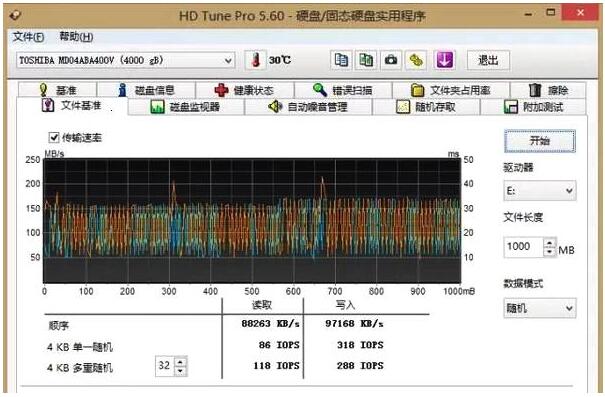Click the trash can icon on 擦除 tab
Viewport: 605px width, 397px height.
tap(535, 90)
